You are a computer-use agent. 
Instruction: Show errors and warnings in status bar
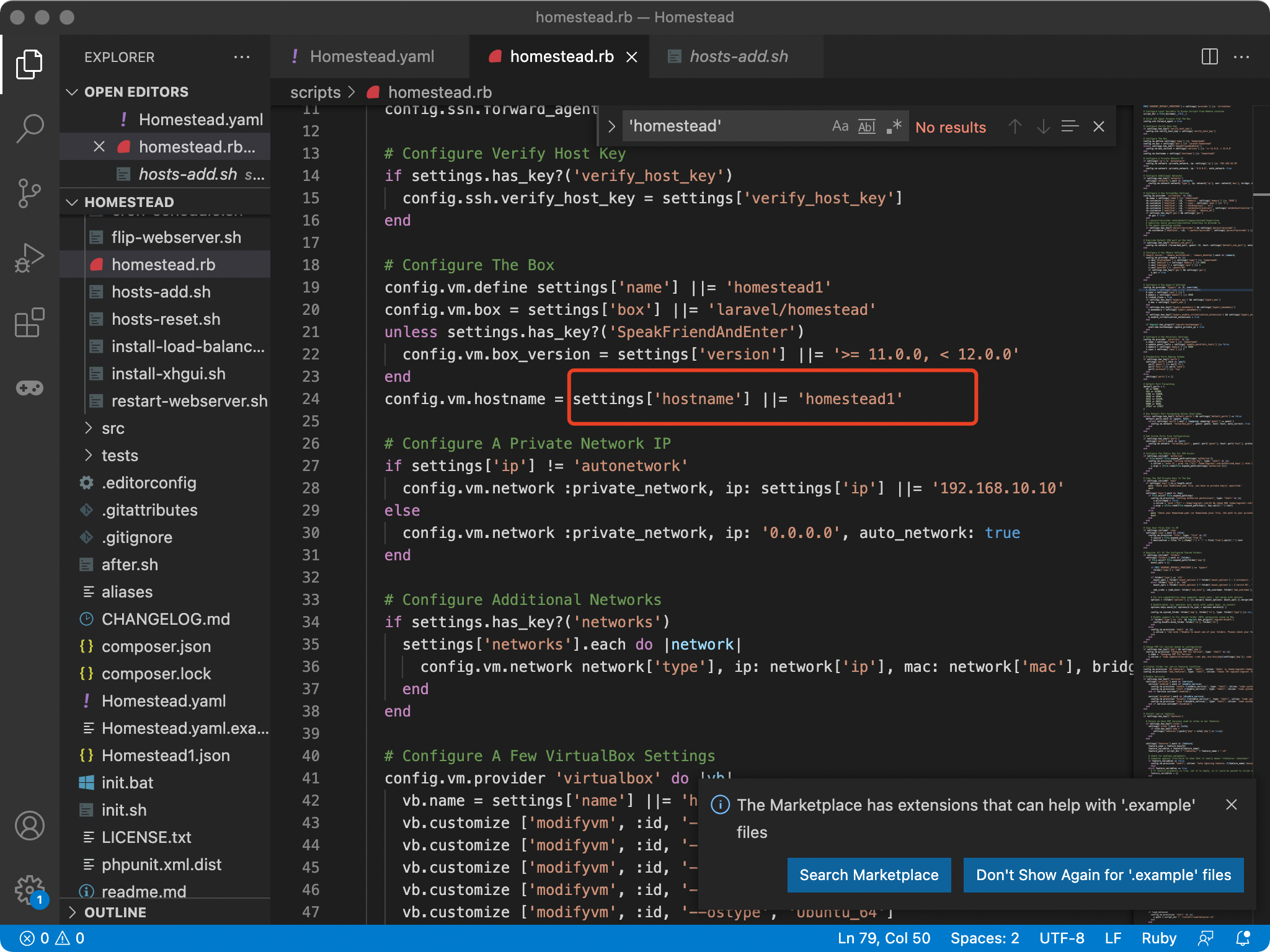(x=52, y=938)
